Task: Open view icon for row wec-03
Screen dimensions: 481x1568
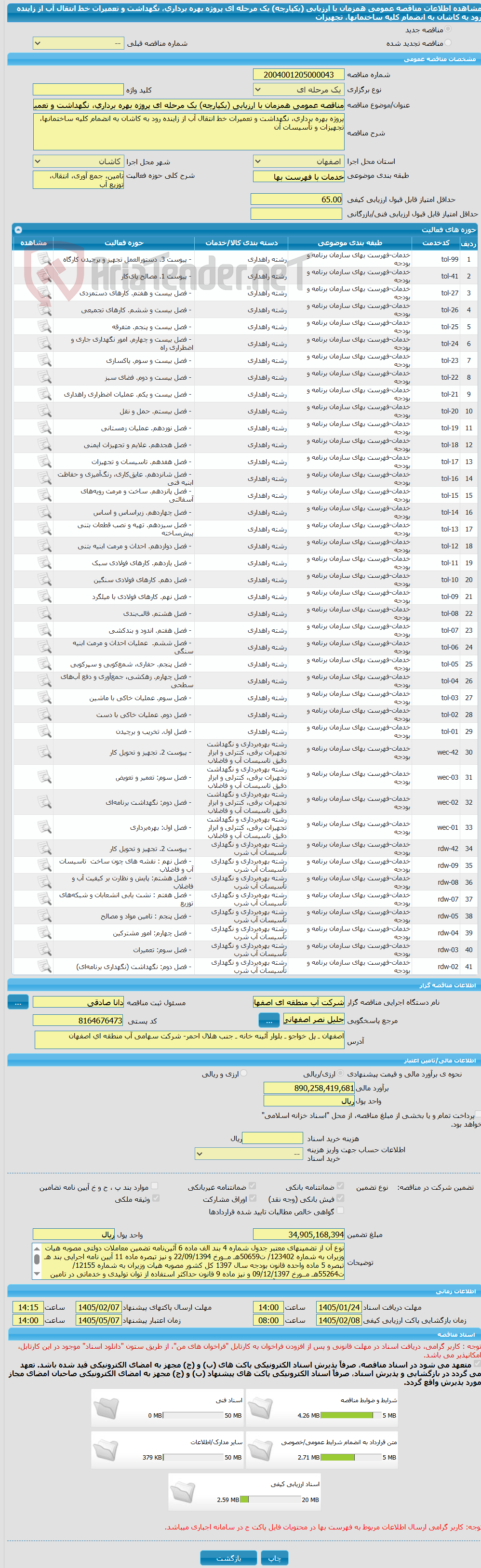Action: (x=44, y=777)
